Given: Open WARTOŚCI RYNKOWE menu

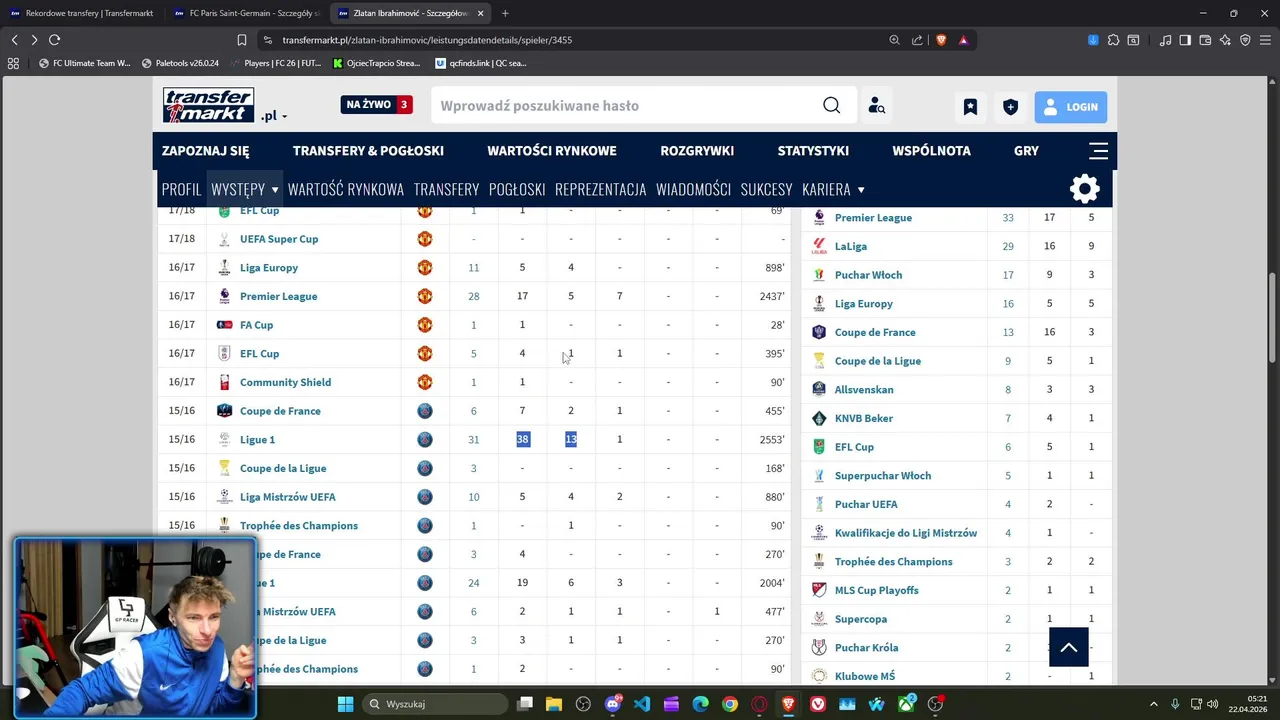Looking at the screenshot, I should click(552, 151).
